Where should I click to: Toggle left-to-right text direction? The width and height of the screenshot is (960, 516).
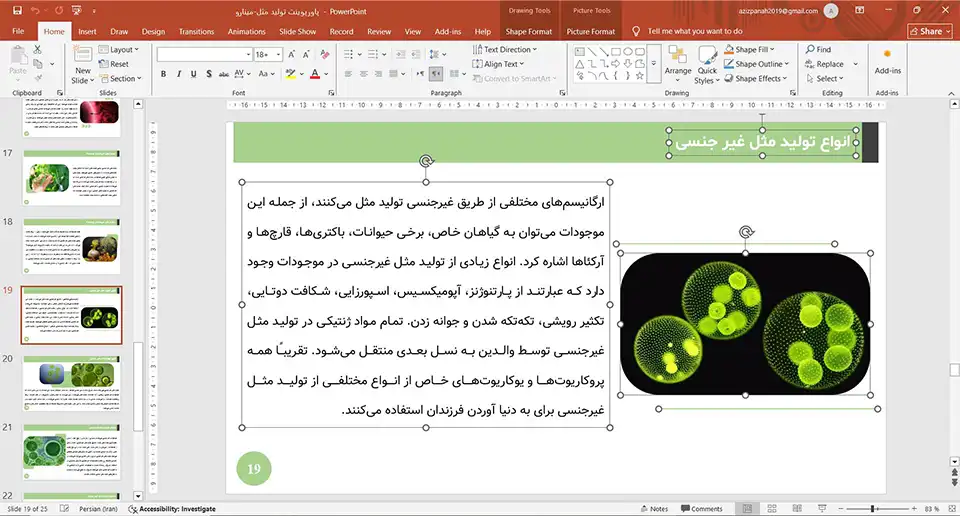[421, 73]
